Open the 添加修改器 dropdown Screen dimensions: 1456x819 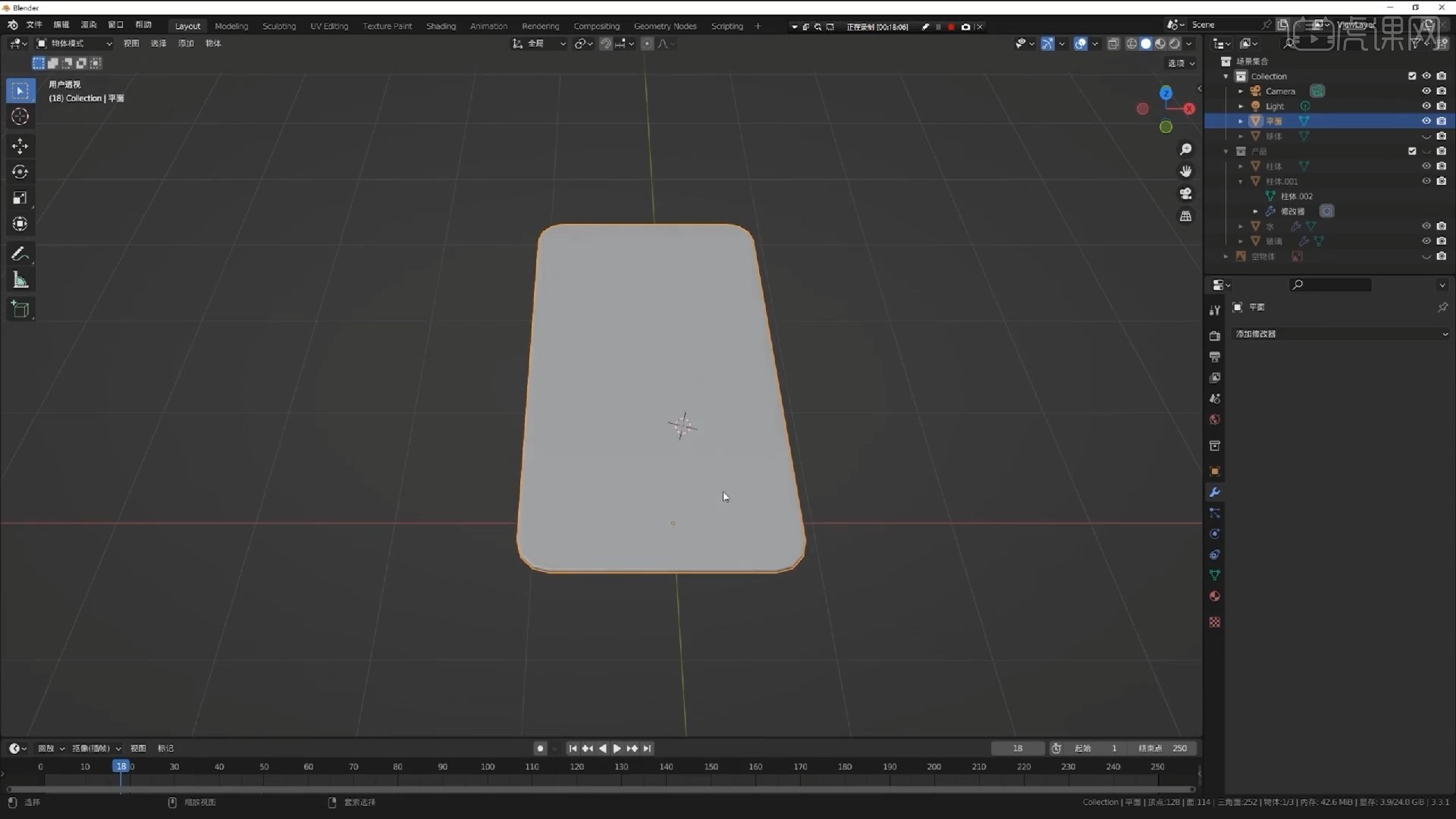click(x=1341, y=334)
